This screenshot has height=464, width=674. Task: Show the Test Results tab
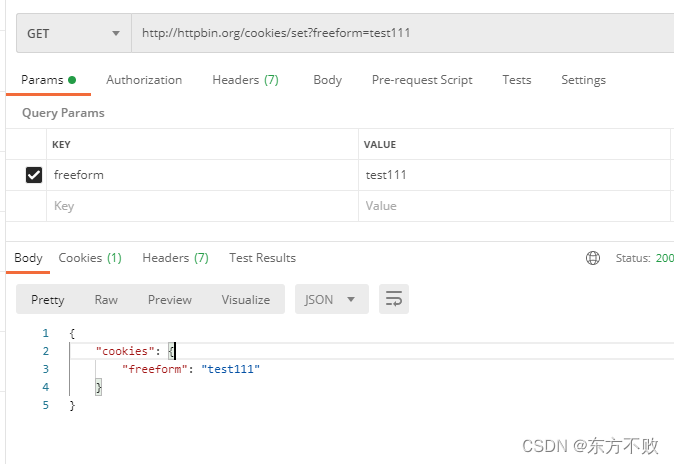[x=262, y=258]
